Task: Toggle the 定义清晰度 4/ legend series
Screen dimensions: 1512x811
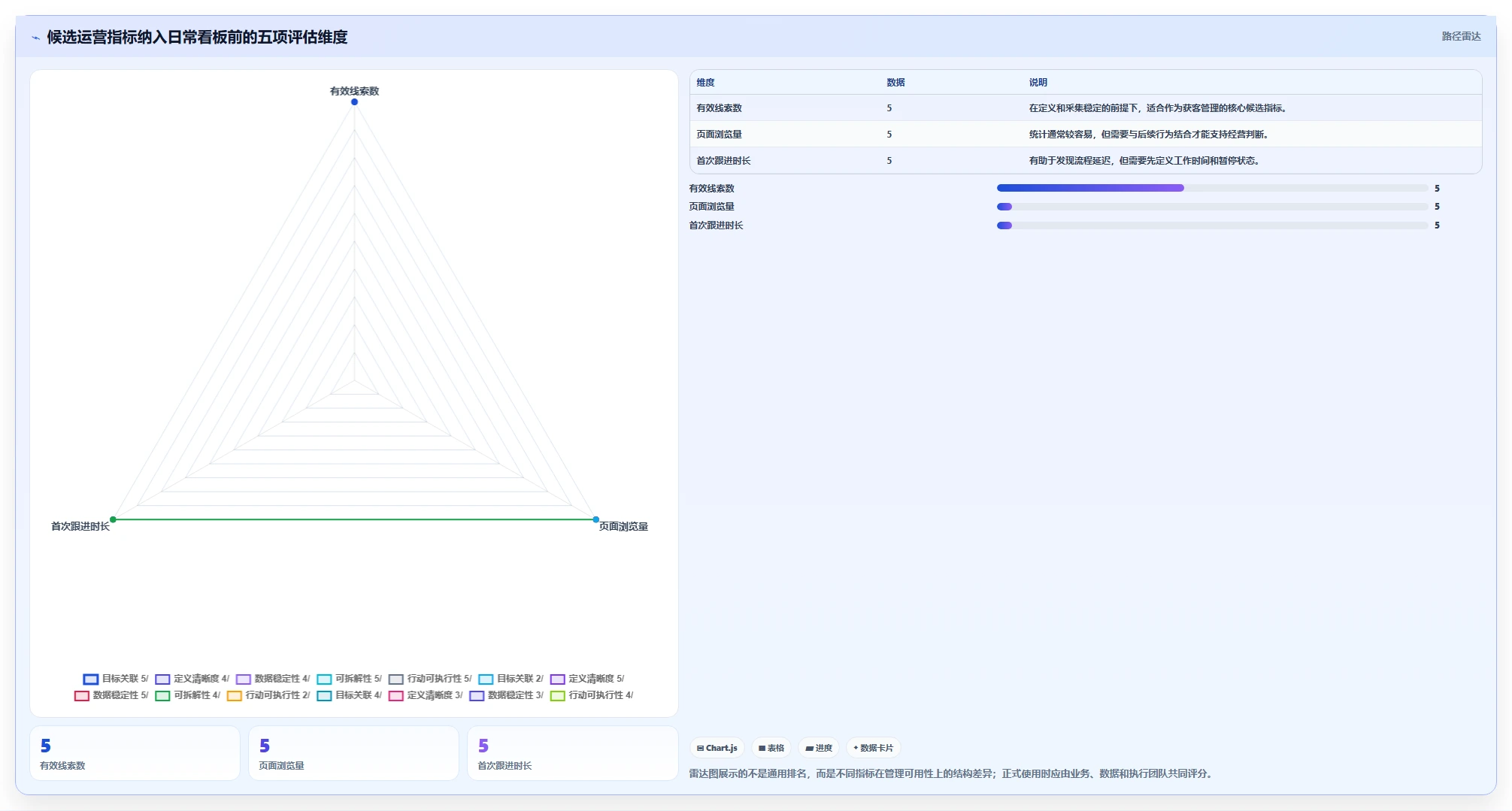Action: (x=192, y=679)
